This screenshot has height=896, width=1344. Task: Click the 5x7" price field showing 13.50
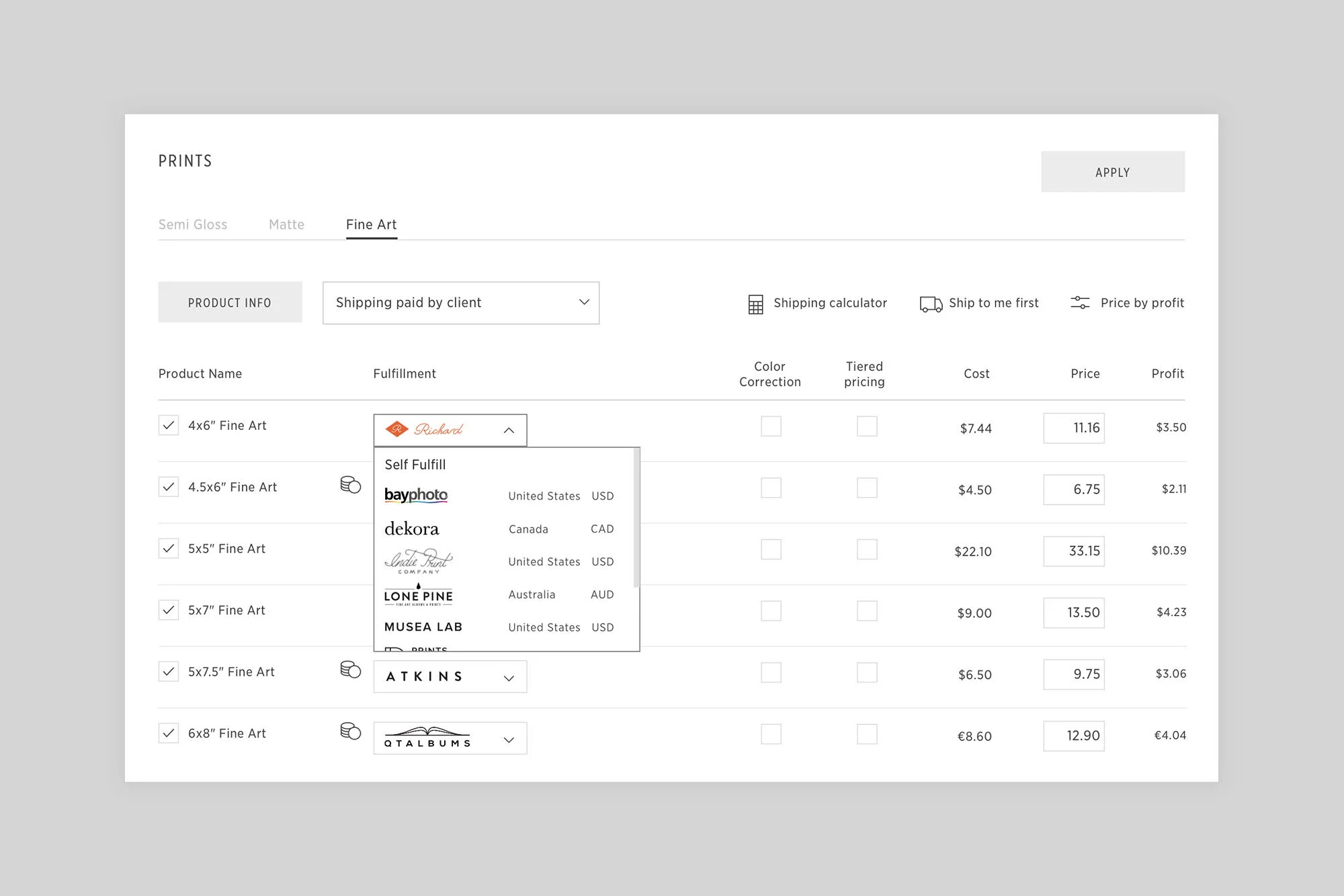pos(1074,613)
